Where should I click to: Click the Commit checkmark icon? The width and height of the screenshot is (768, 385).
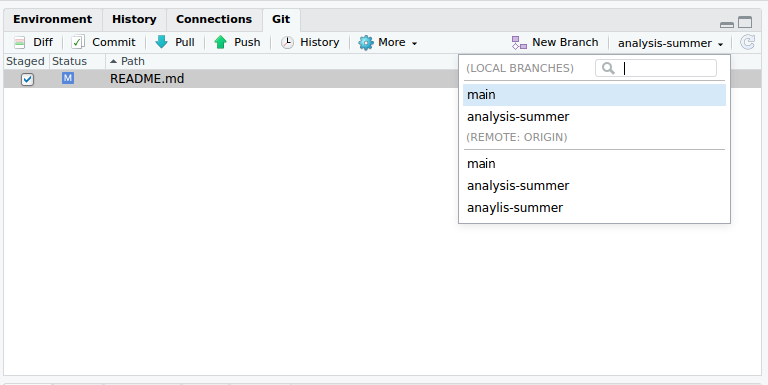coord(77,42)
